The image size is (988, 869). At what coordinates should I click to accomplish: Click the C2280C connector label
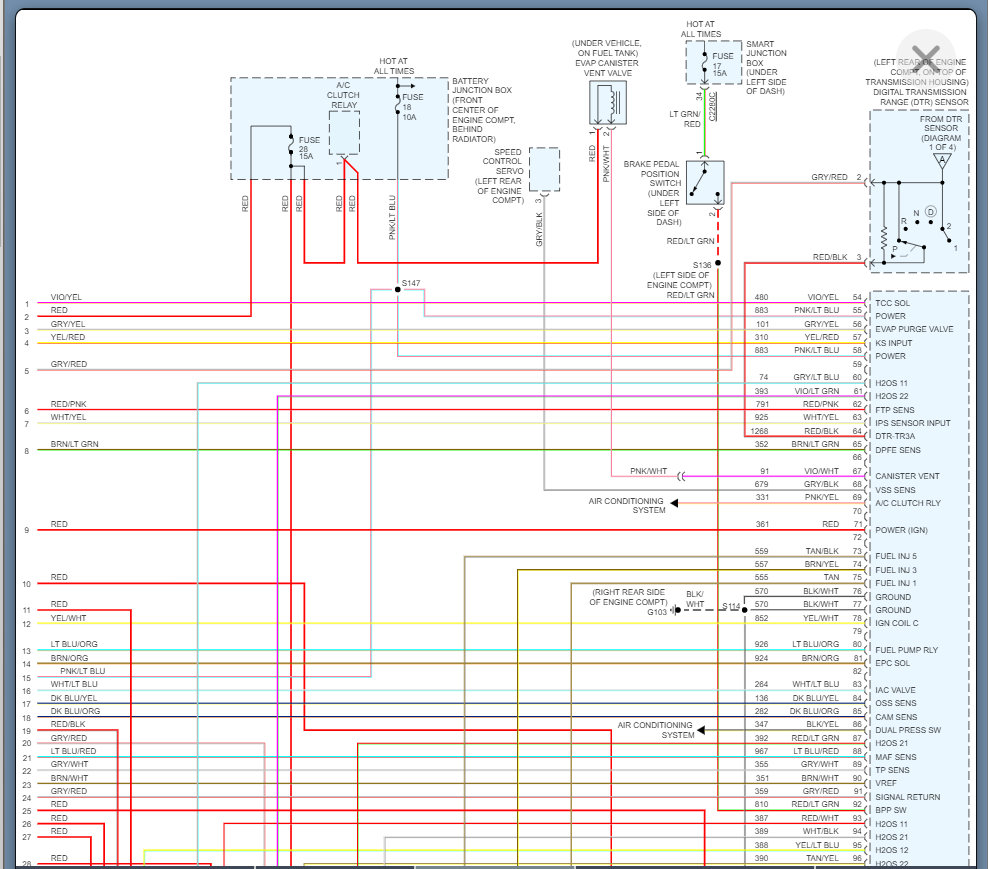[x=713, y=107]
